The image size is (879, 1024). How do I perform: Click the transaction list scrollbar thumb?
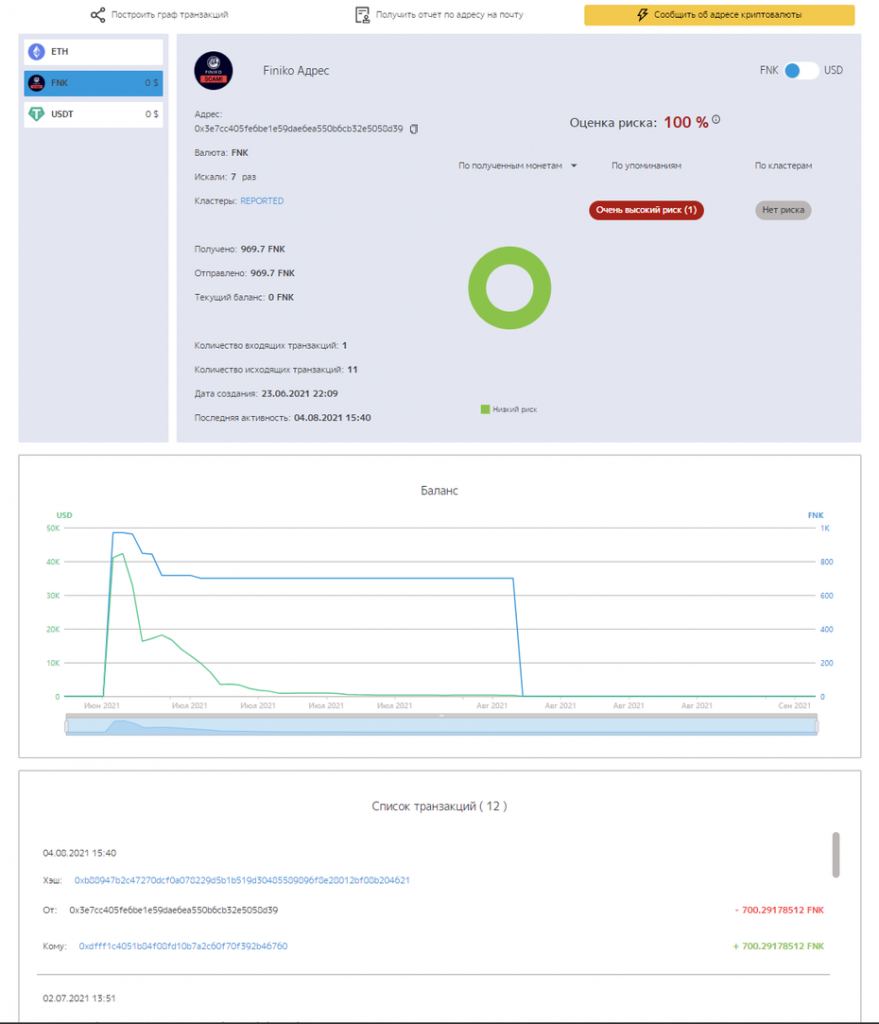[x=835, y=854]
